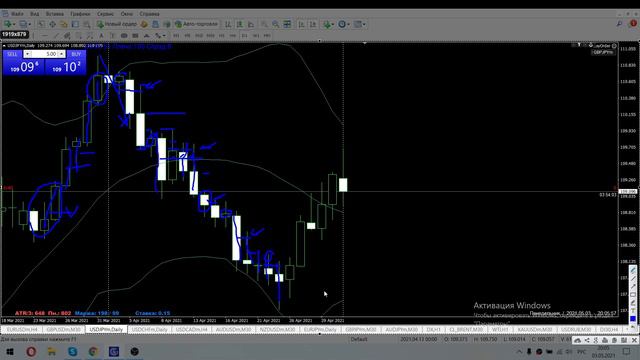Open the Сервис menu

(105, 14)
